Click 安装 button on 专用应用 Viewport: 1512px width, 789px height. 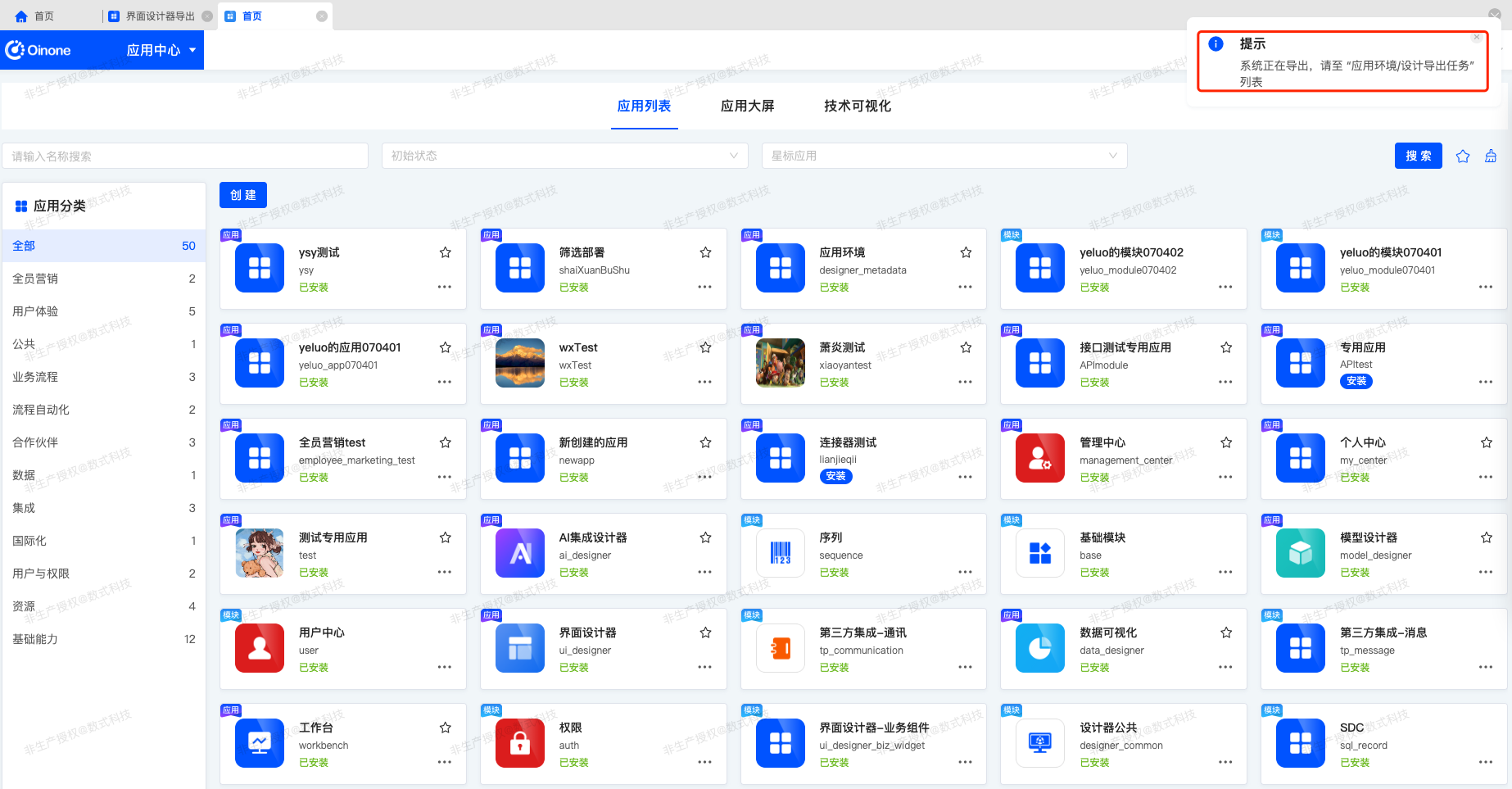1356,381
